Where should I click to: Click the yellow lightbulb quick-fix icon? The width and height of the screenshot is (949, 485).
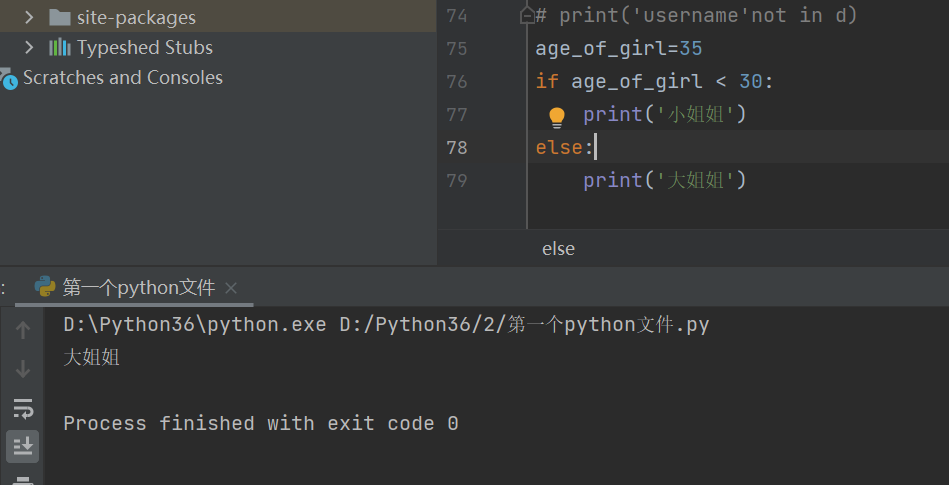(557, 117)
